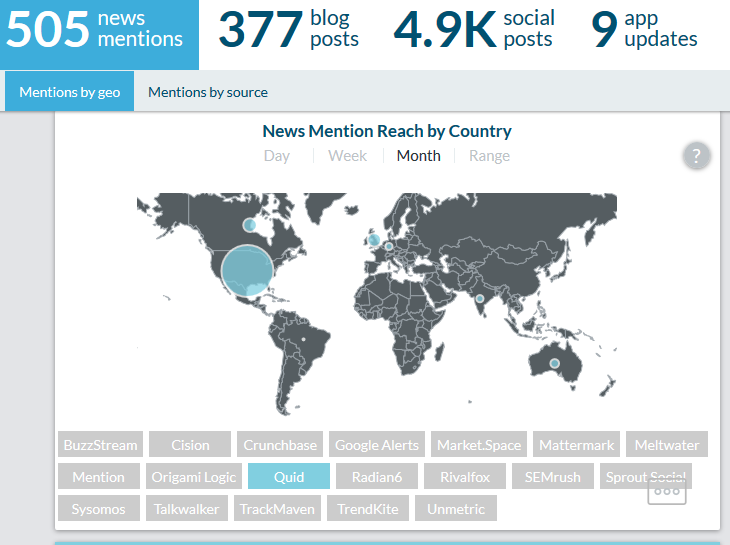The image size is (730, 545).
Task: Click the United Kingdom bubble
Action: [374, 240]
